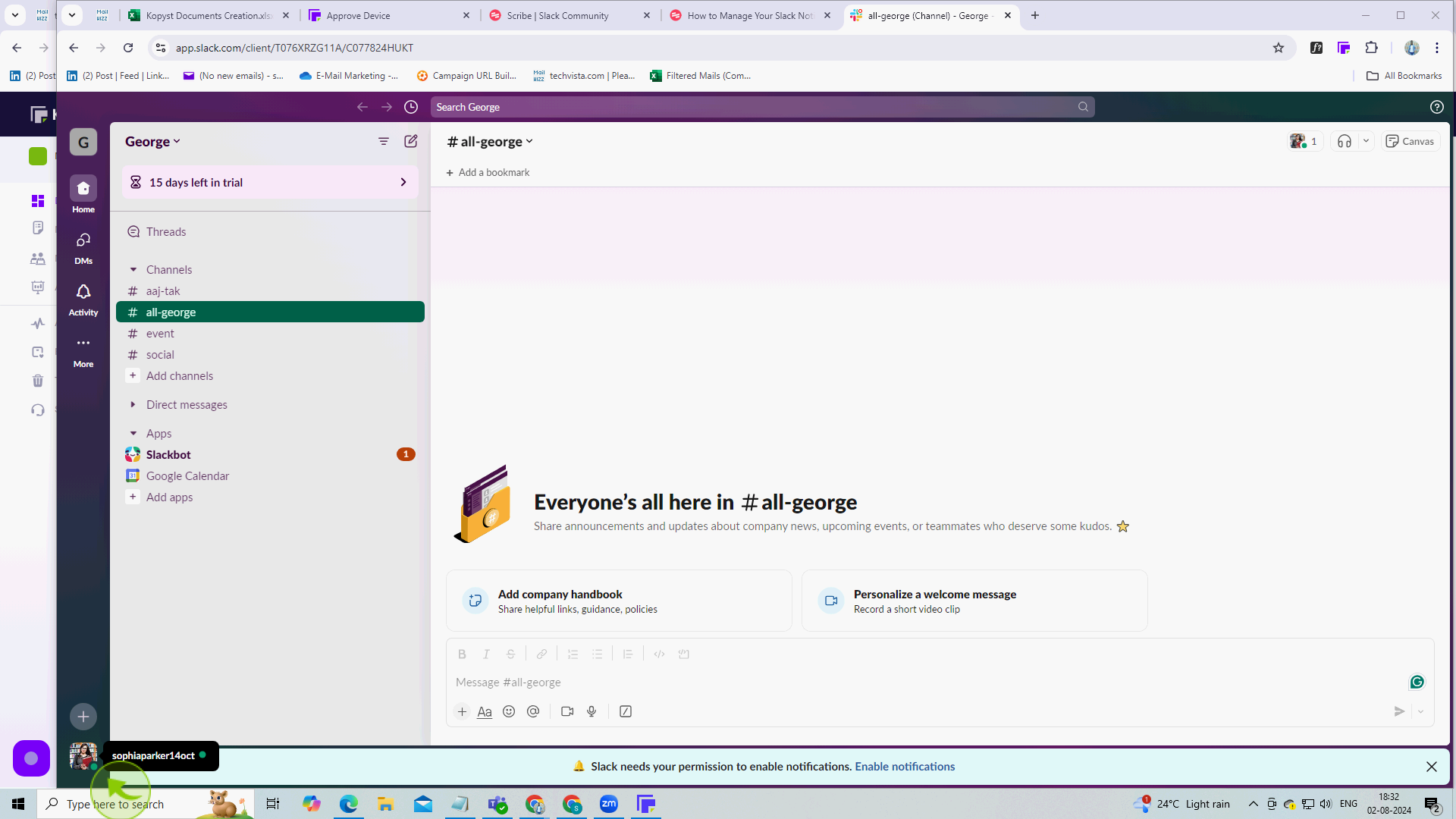Image resolution: width=1456 pixels, height=819 pixels.
Task: Click Add a bookmark
Action: tap(488, 172)
